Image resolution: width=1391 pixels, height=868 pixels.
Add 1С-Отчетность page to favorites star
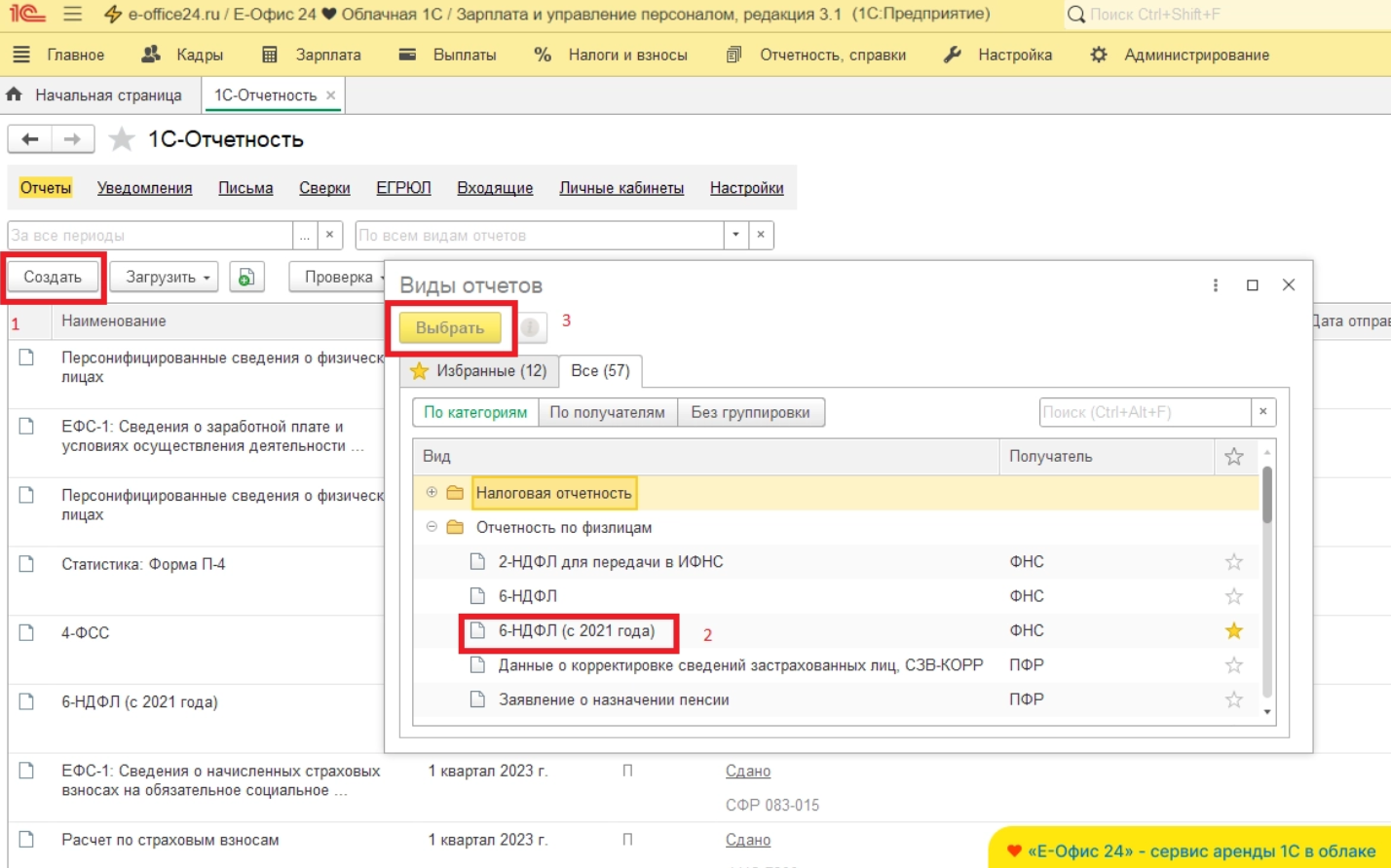click(122, 139)
